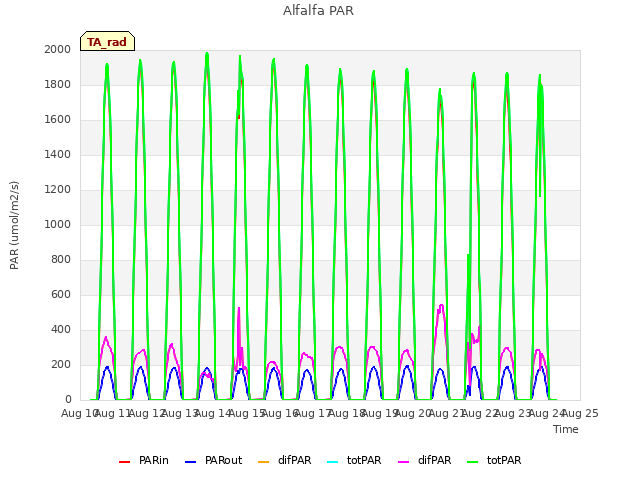Click the Aug 25 x-axis tick label

[x=580, y=413]
